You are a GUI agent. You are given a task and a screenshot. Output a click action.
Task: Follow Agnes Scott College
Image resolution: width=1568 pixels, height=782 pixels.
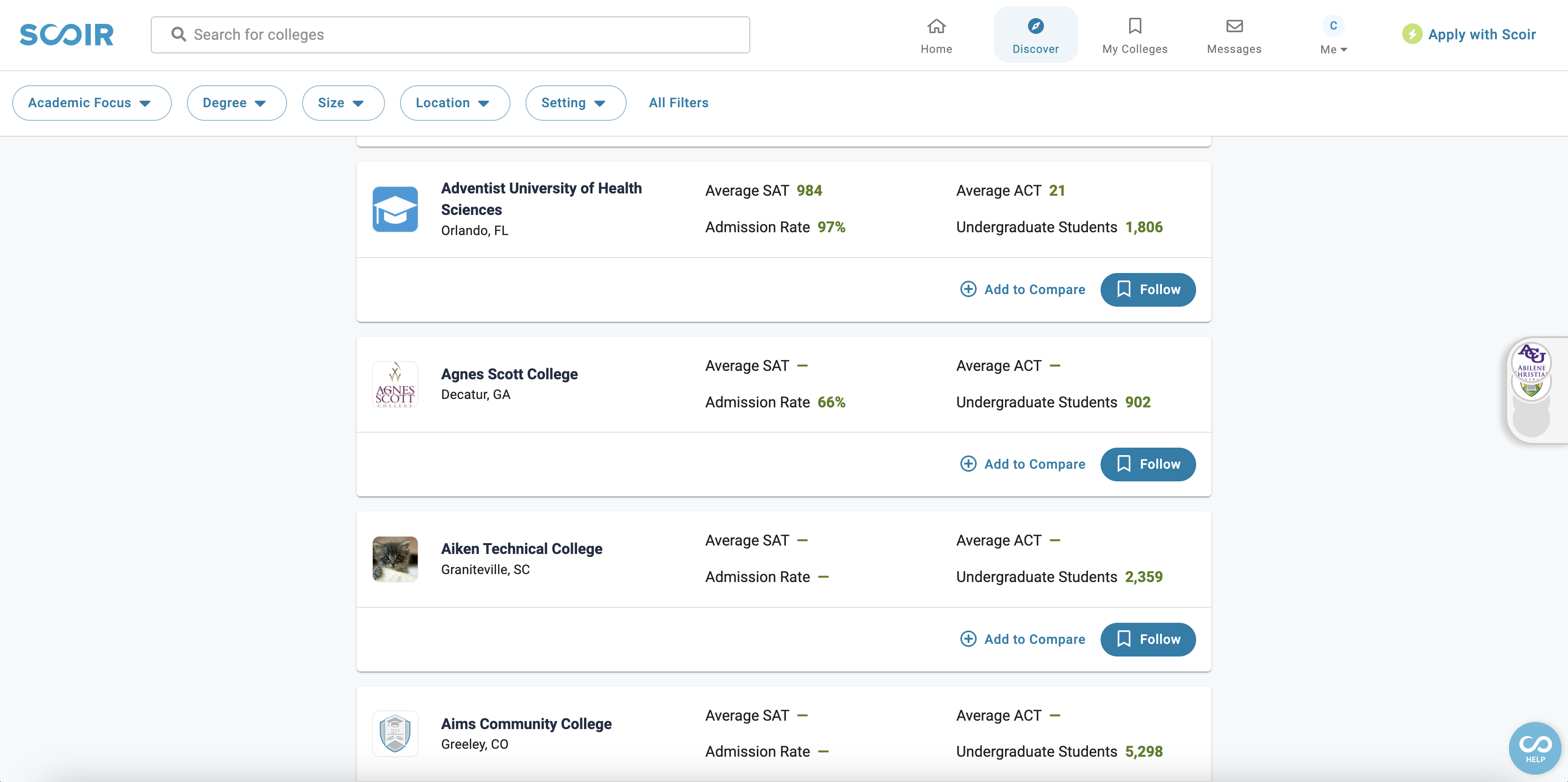point(1147,465)
